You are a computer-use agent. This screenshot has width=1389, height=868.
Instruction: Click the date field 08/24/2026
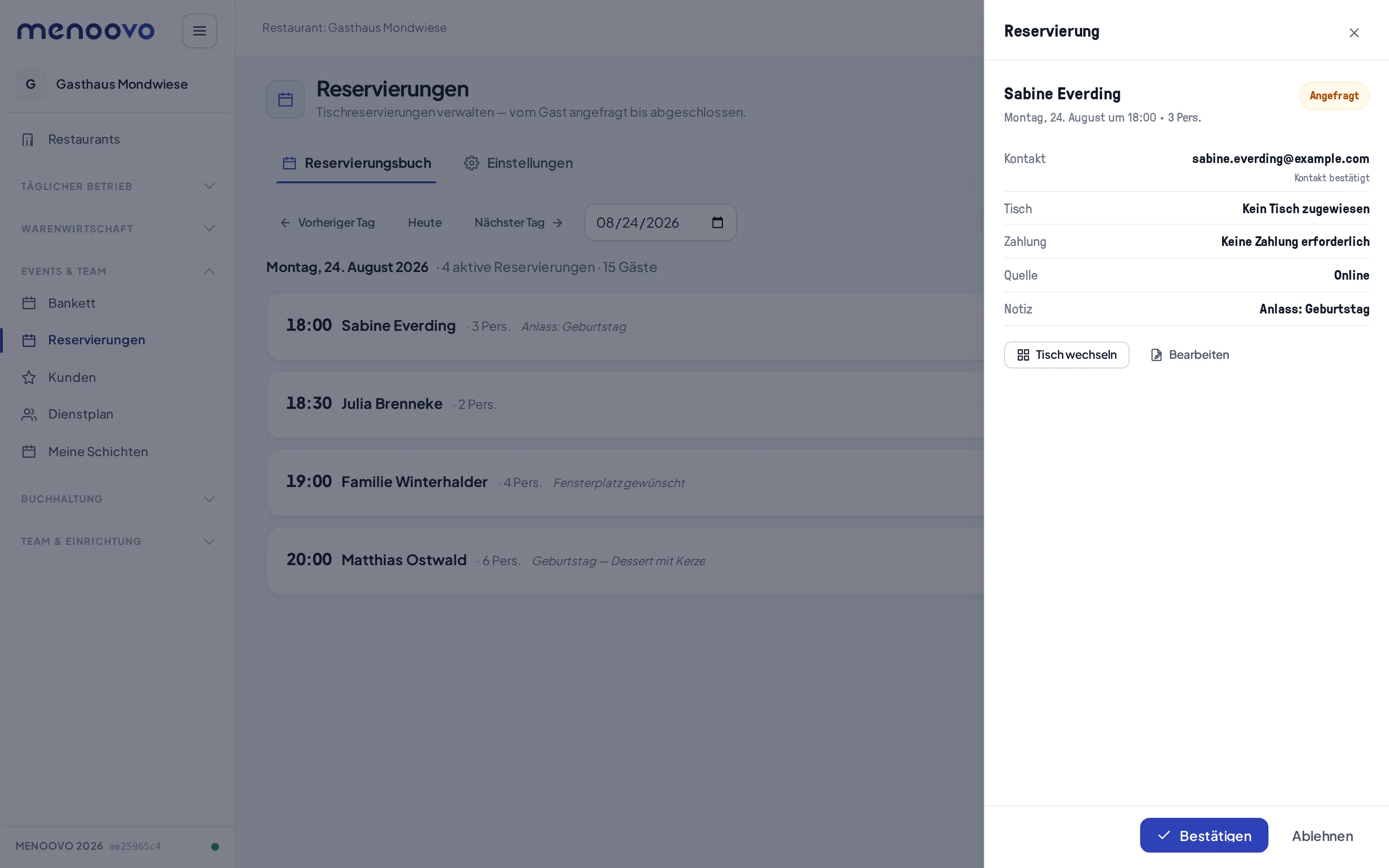coord(660,222)
